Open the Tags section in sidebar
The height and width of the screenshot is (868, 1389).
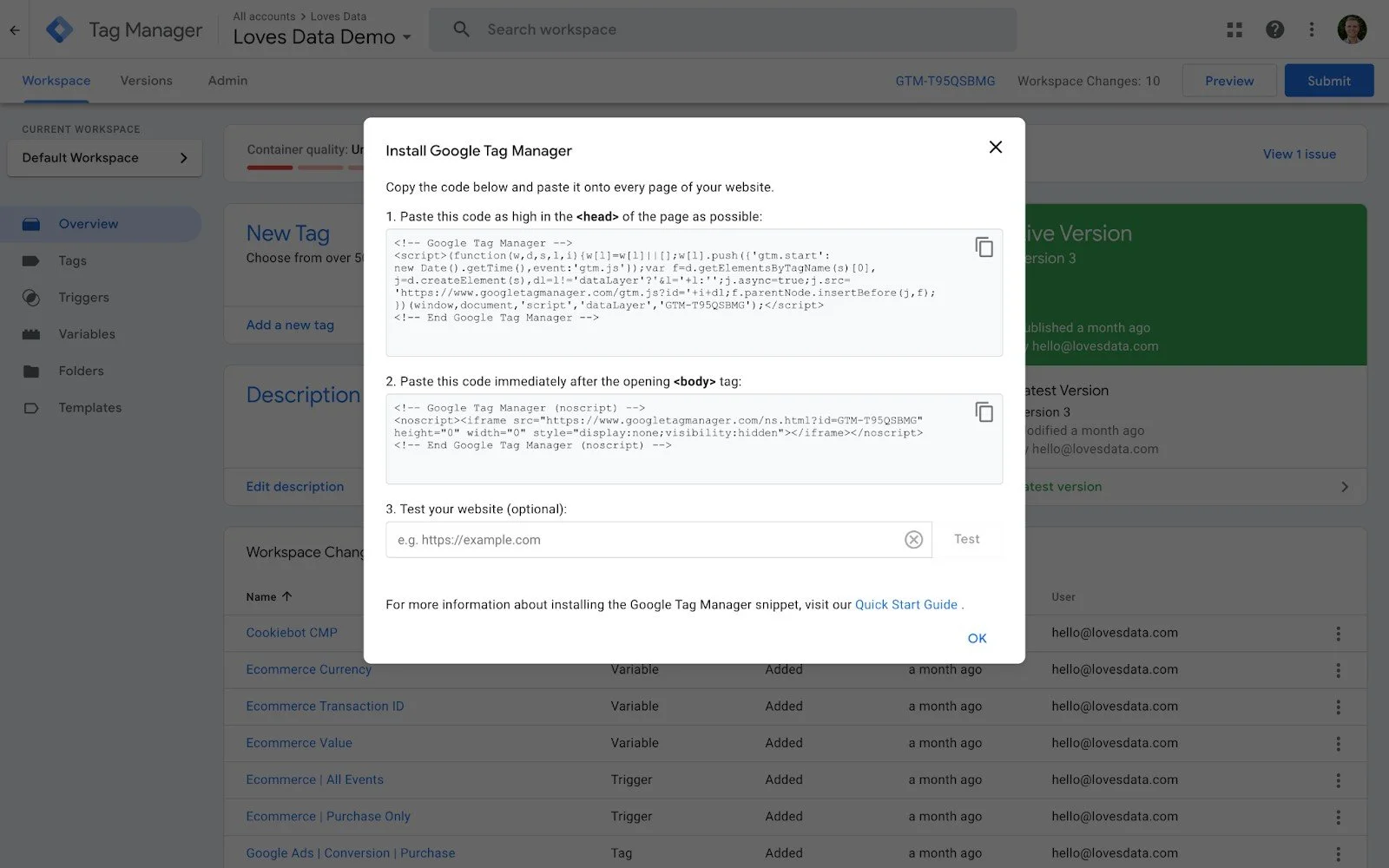[72, 260]
